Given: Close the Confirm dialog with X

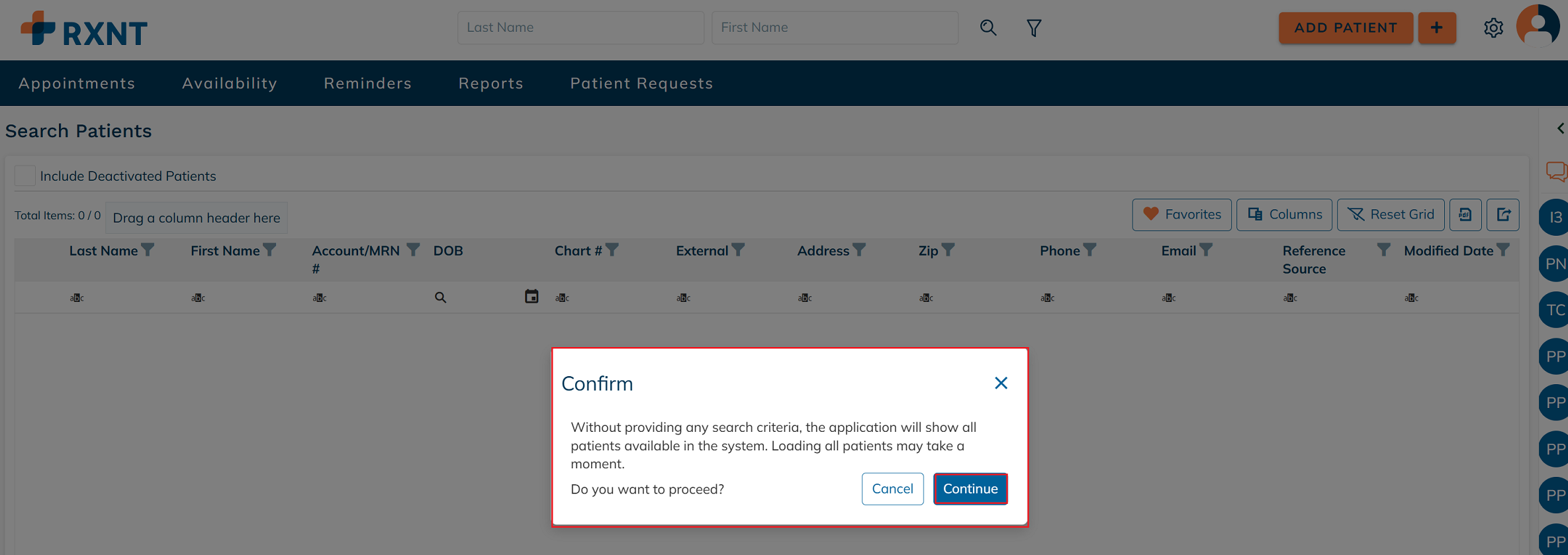Looking at the screenshot, I should (1001, 383).
